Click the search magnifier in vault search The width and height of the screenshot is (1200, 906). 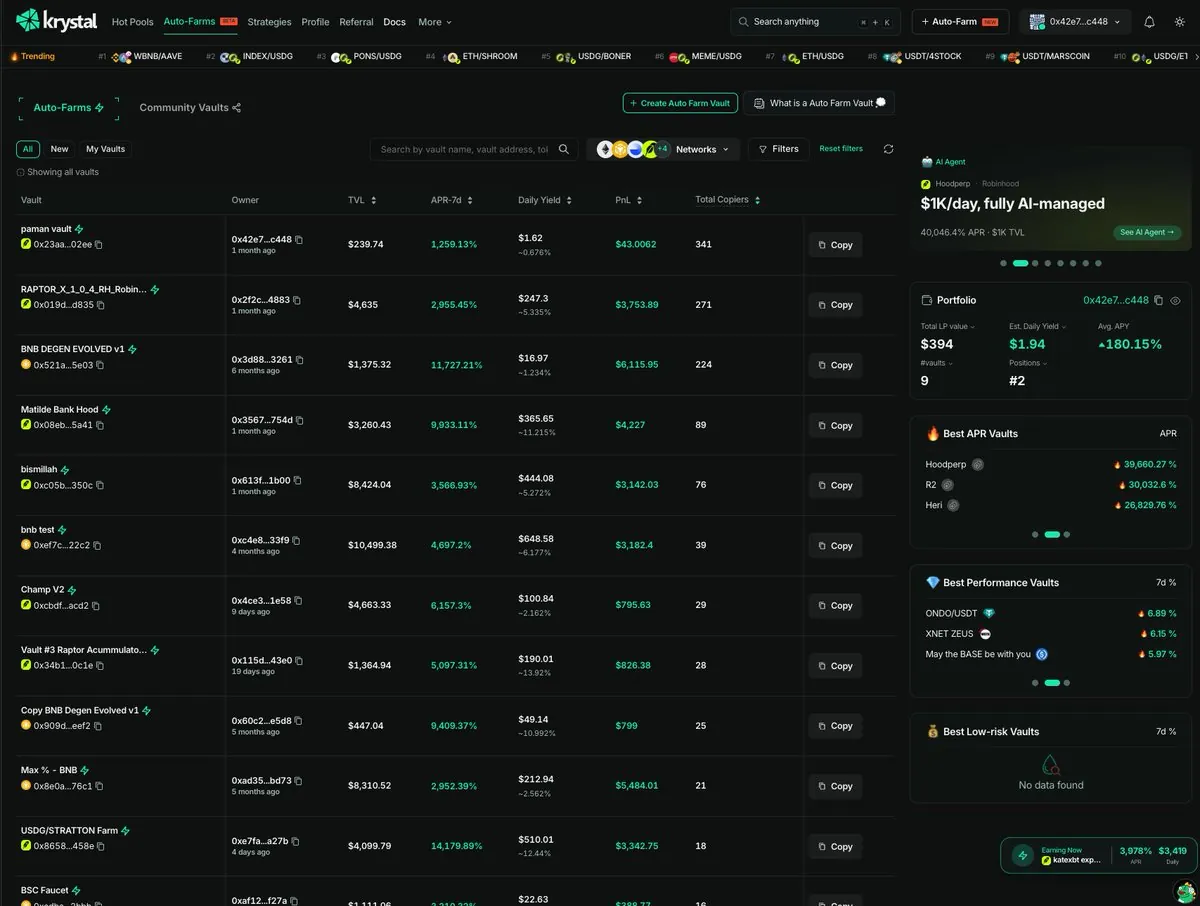[564, 149]
